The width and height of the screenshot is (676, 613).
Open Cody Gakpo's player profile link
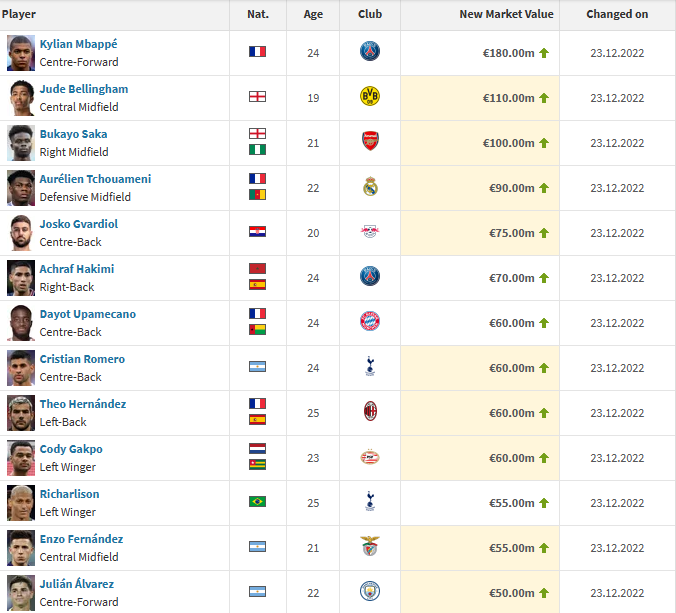pyautogui.click(x=71, y=449)
